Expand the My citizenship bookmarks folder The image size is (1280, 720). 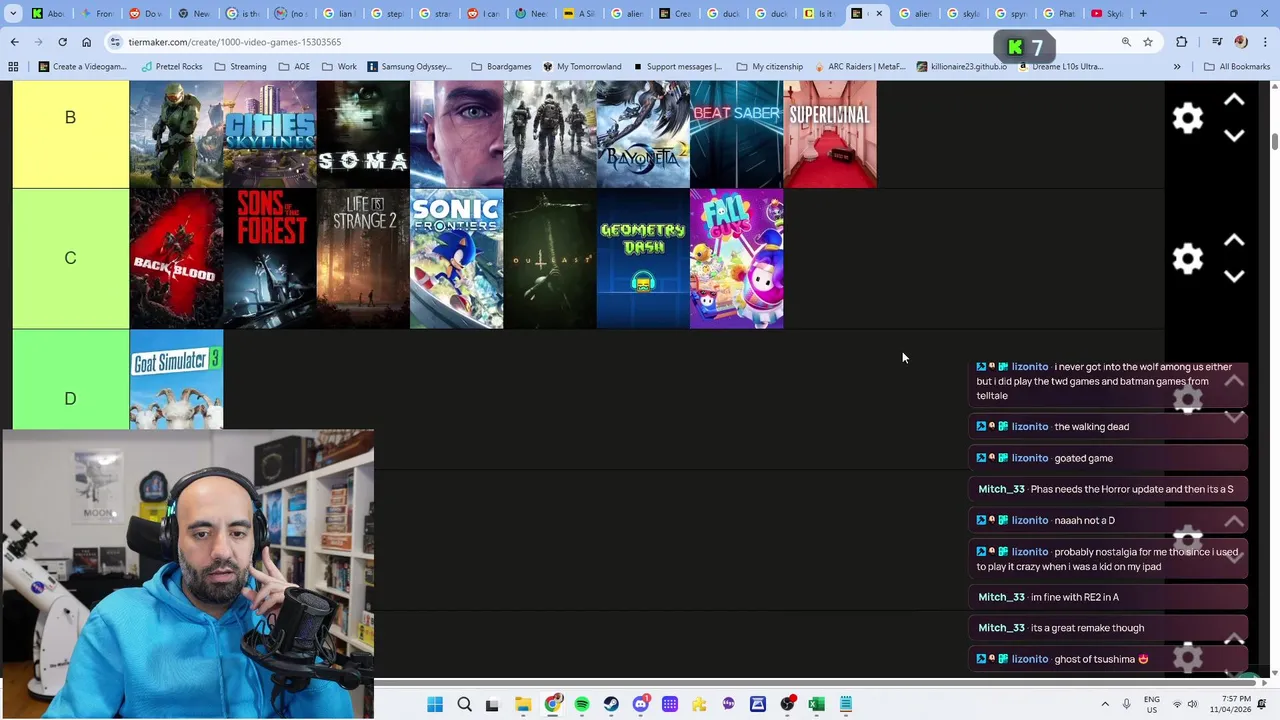click(x=770, y=67)
